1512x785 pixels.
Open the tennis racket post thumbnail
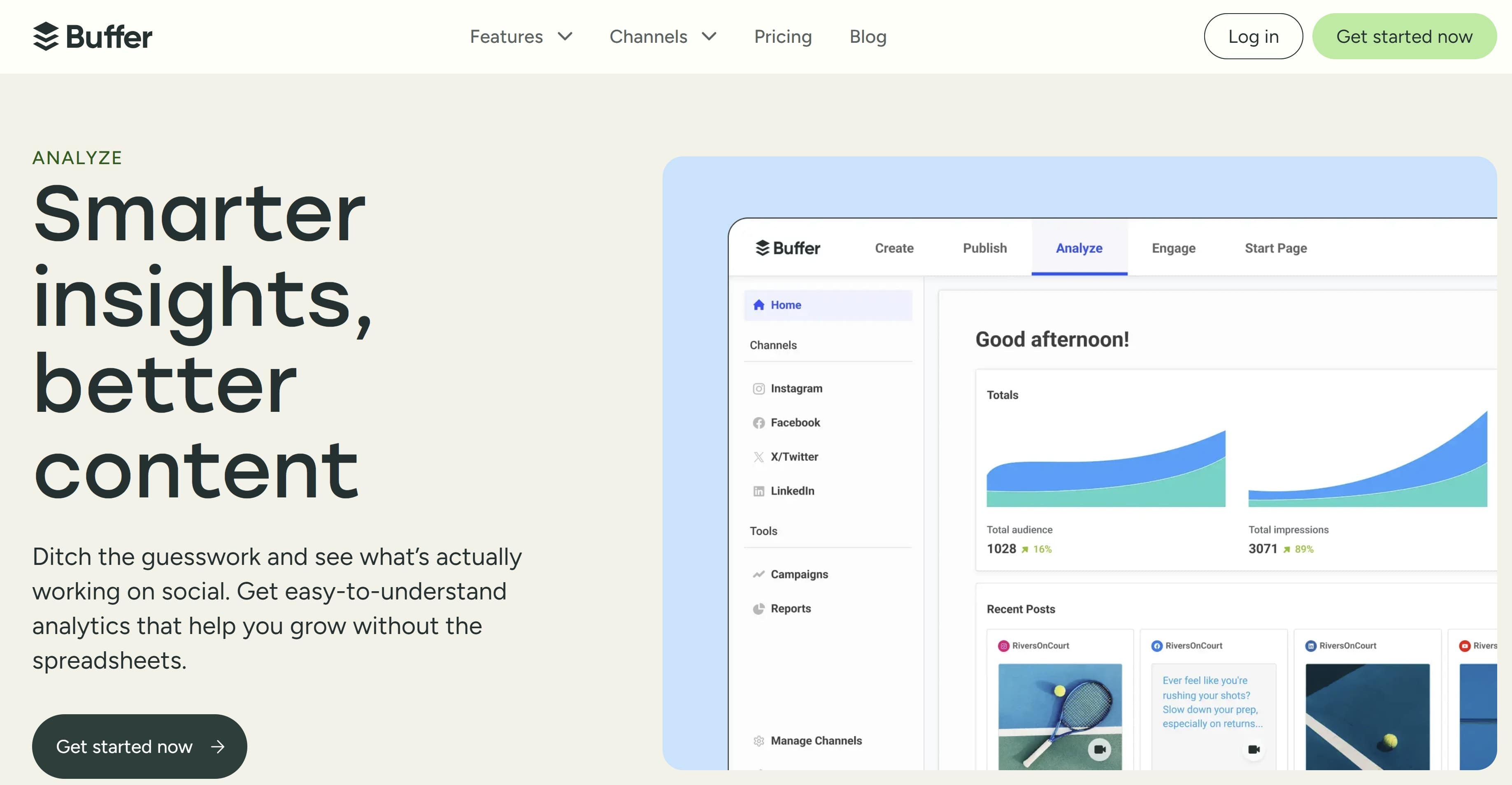coord(1059,716)
